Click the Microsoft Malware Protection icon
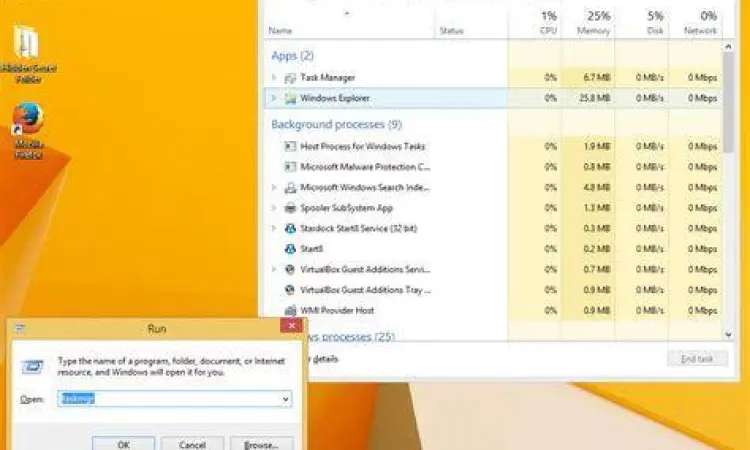Image resolution: width=750 pixels, height=450 pixels. pos(290,167)
